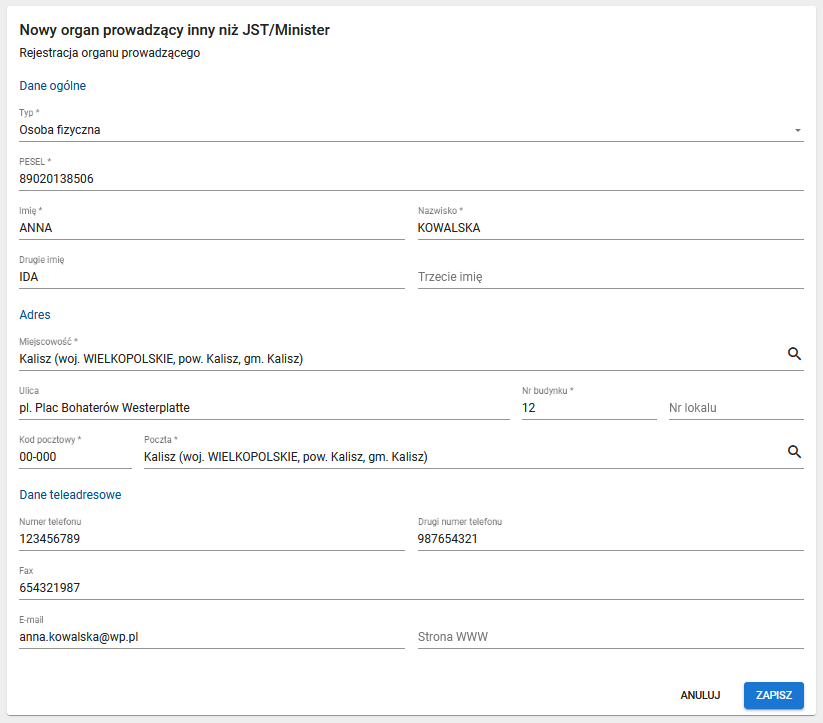
Task: Focus the empty Nr lokalu field
Action: (735, 408)
